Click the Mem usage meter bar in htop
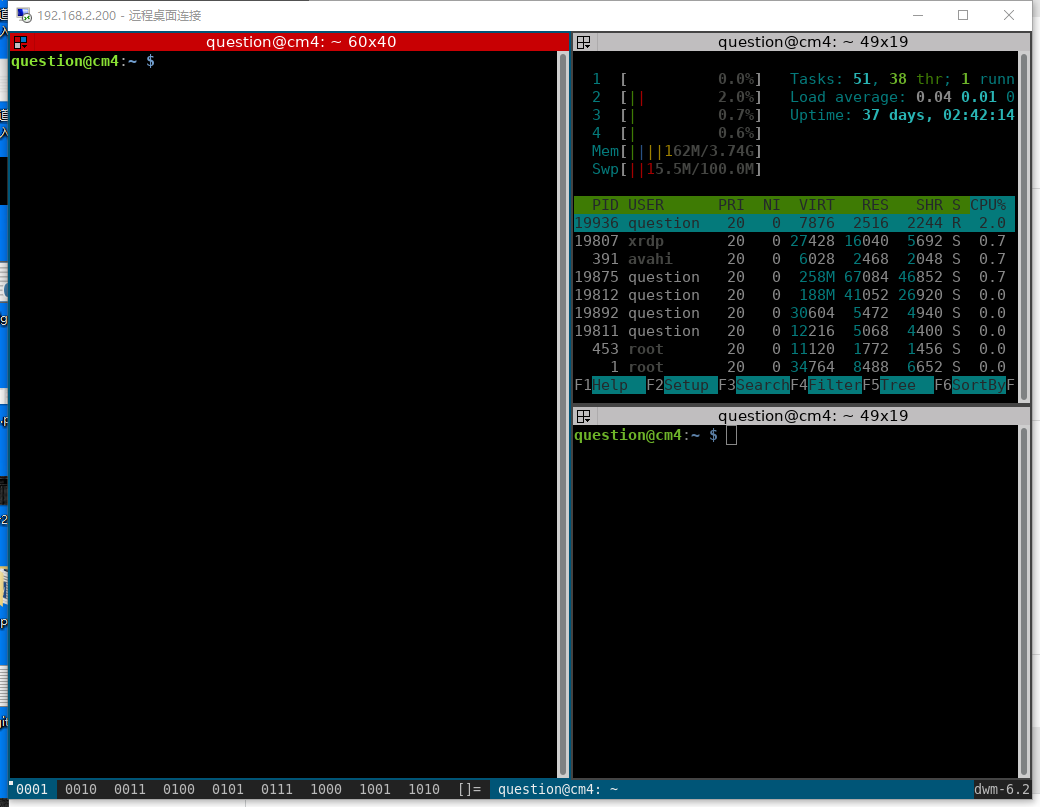 tap(690, 151)
